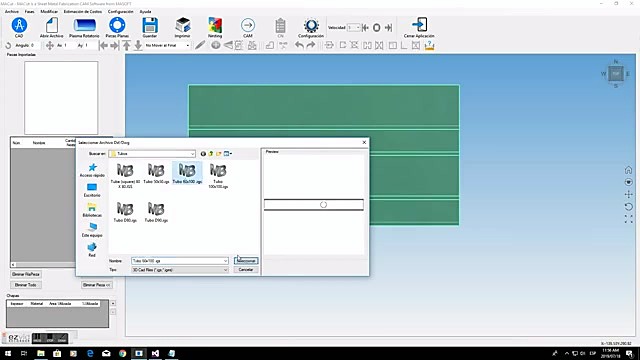Open the Configuración menu bar item
This screenshot has height=360, width=640.
(x=120, y=11)
